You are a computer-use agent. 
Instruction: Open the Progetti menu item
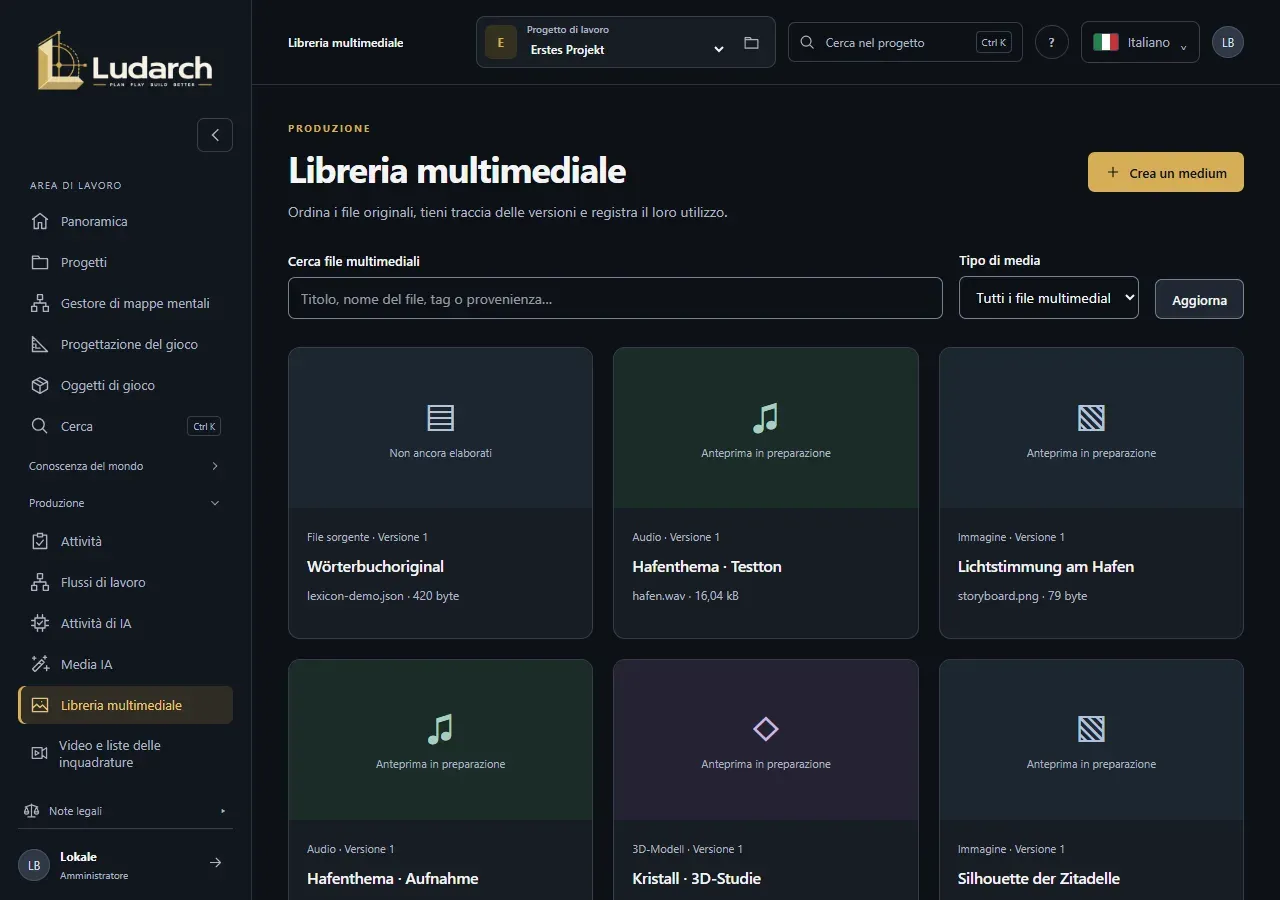[x=125, y=262]
